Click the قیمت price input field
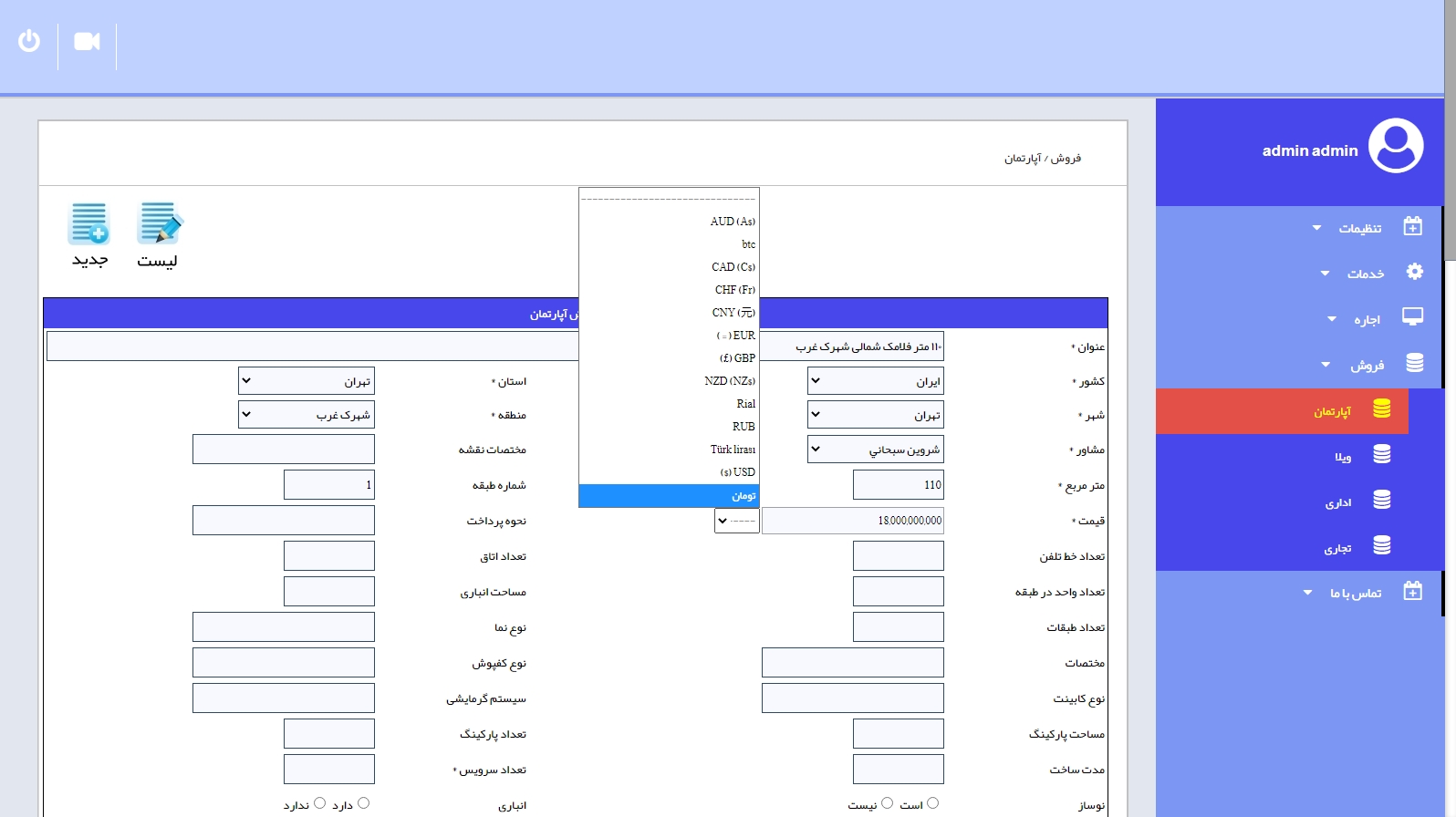Screen dimensions: 1456x817 click(853, 521)
